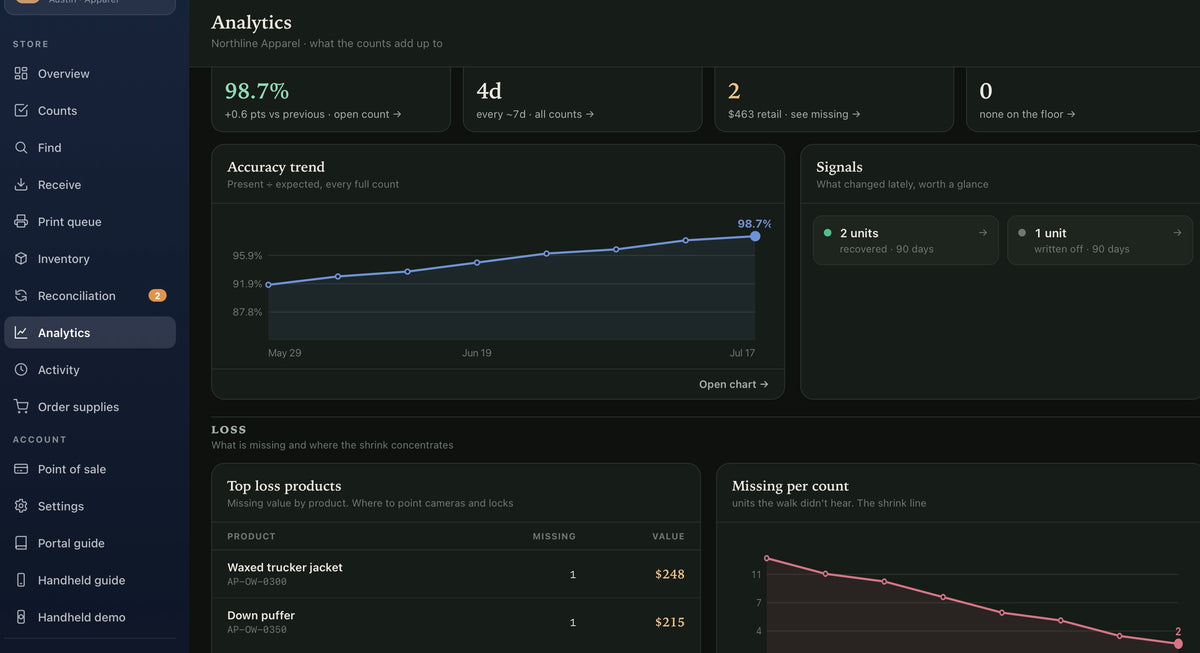Click the VALUE column header
The height and width of the screenshot is (653, 1200).
click(x=669, y=536)
